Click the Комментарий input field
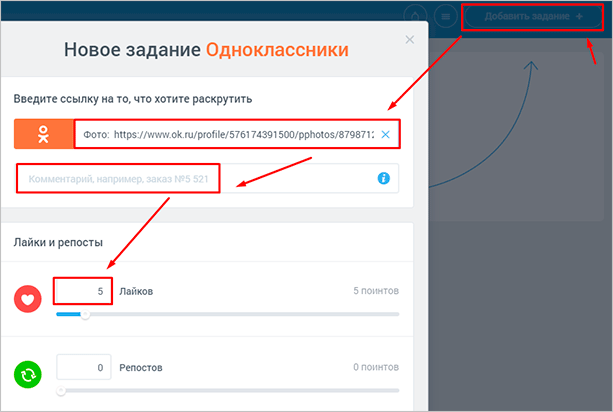The image size is (613, 412). [207, 179]
